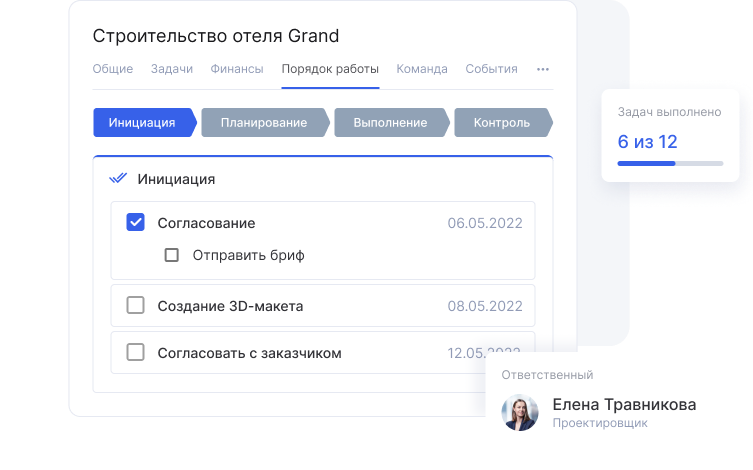
Task: Tick the Создание 3D-макета checkbox
Action: pyautogui.click(x=136, y=306)
